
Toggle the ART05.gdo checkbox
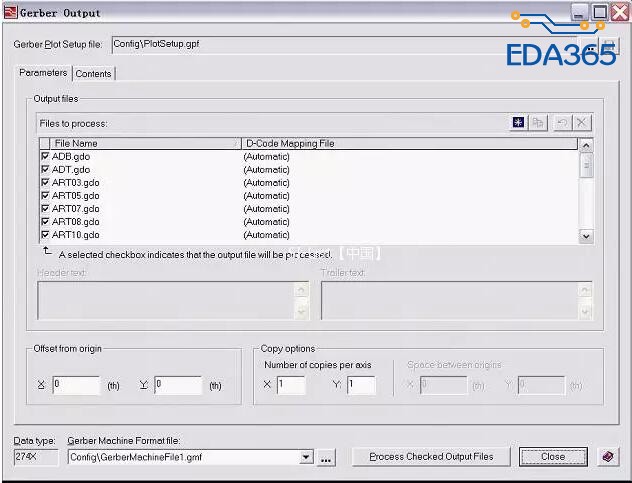(45, 195)
